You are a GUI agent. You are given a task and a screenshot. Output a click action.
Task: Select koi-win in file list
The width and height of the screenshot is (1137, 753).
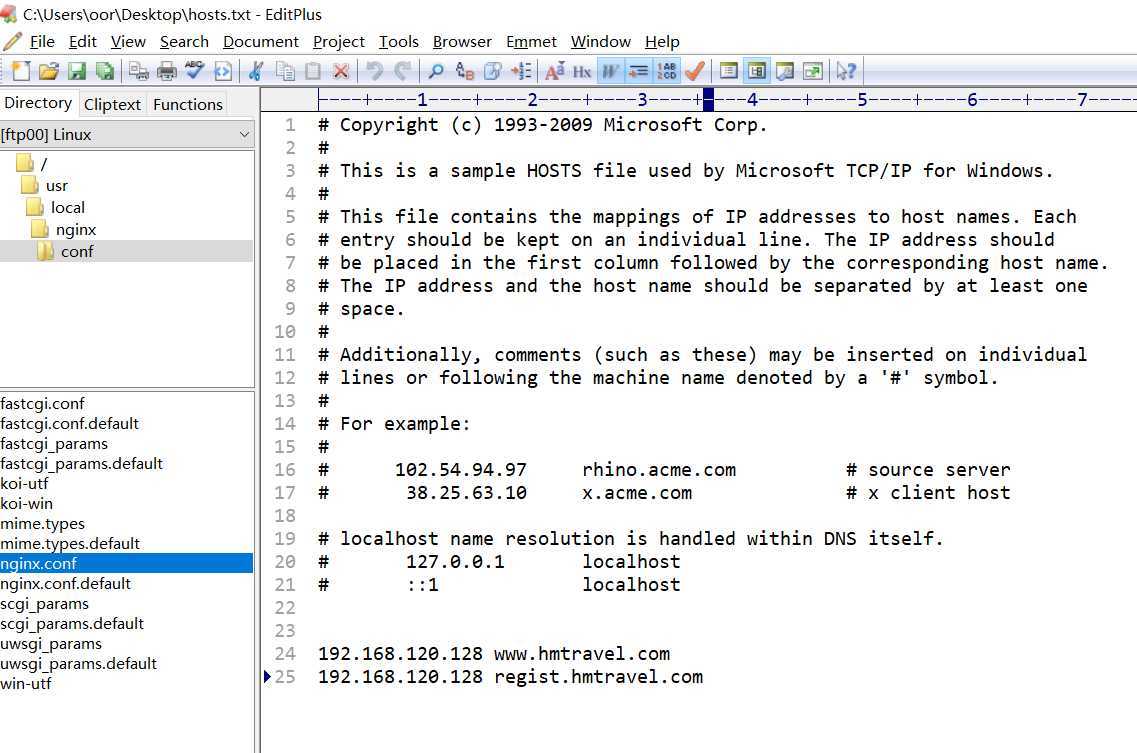[x=27, y=503]
